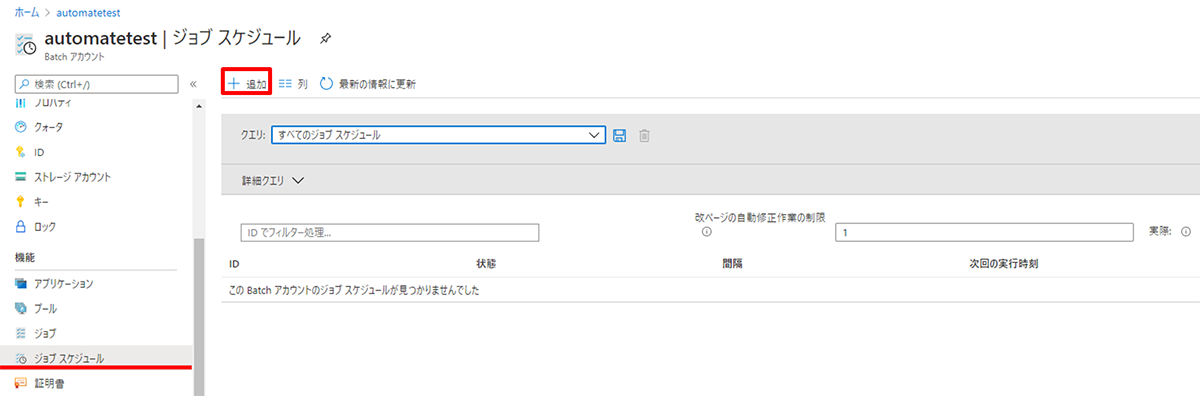The height and width of the screenshot is (396, 1200).
Task: Click the プール icon
Action: click(x=21, y=308)
